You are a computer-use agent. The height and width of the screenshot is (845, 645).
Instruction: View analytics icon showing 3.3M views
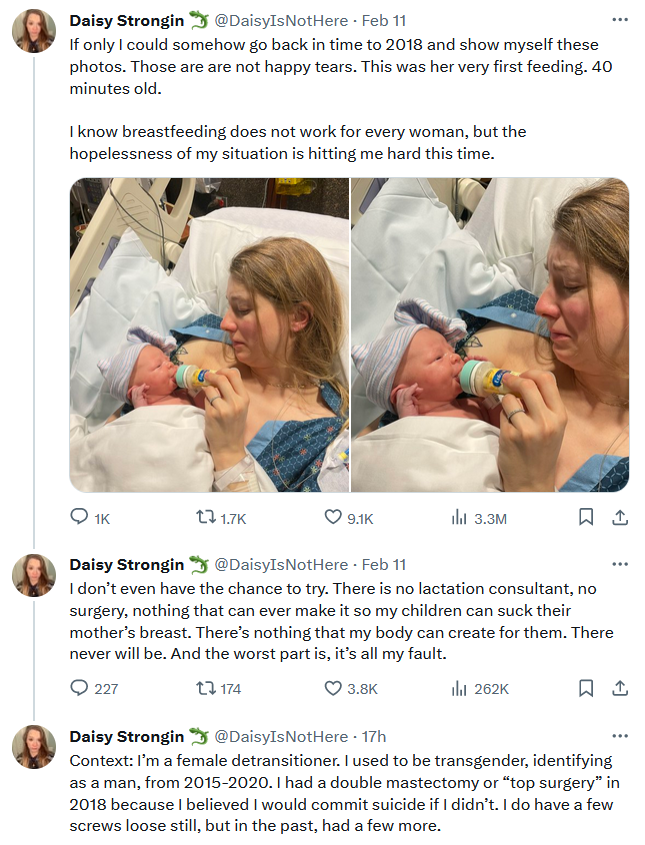(459, 517)
